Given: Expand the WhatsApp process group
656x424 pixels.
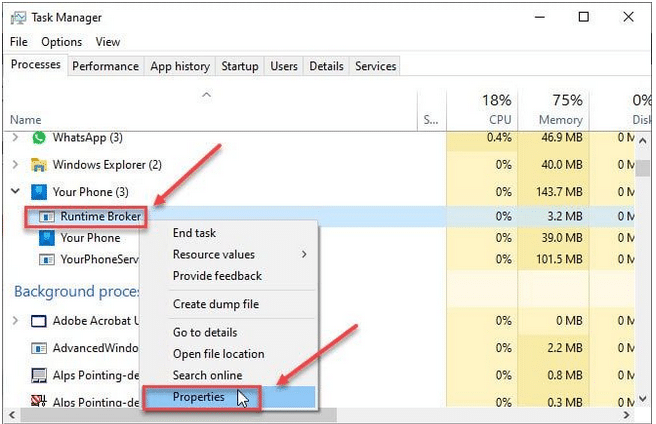Looking at the screenshot, I should pos(15,137).
